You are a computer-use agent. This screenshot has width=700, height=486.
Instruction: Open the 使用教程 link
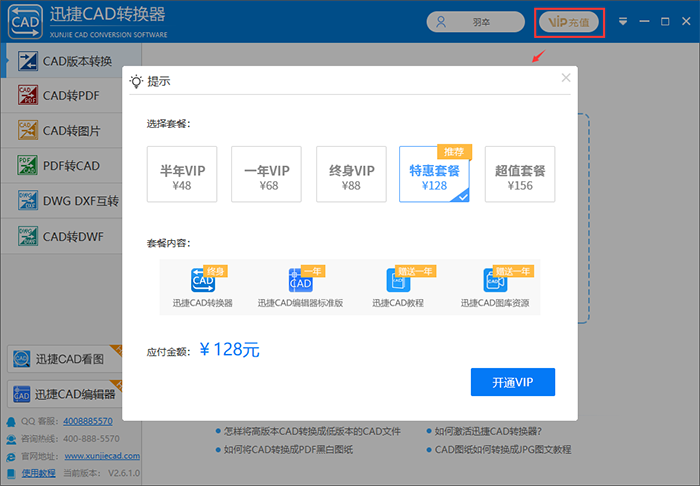coord(39,473)
